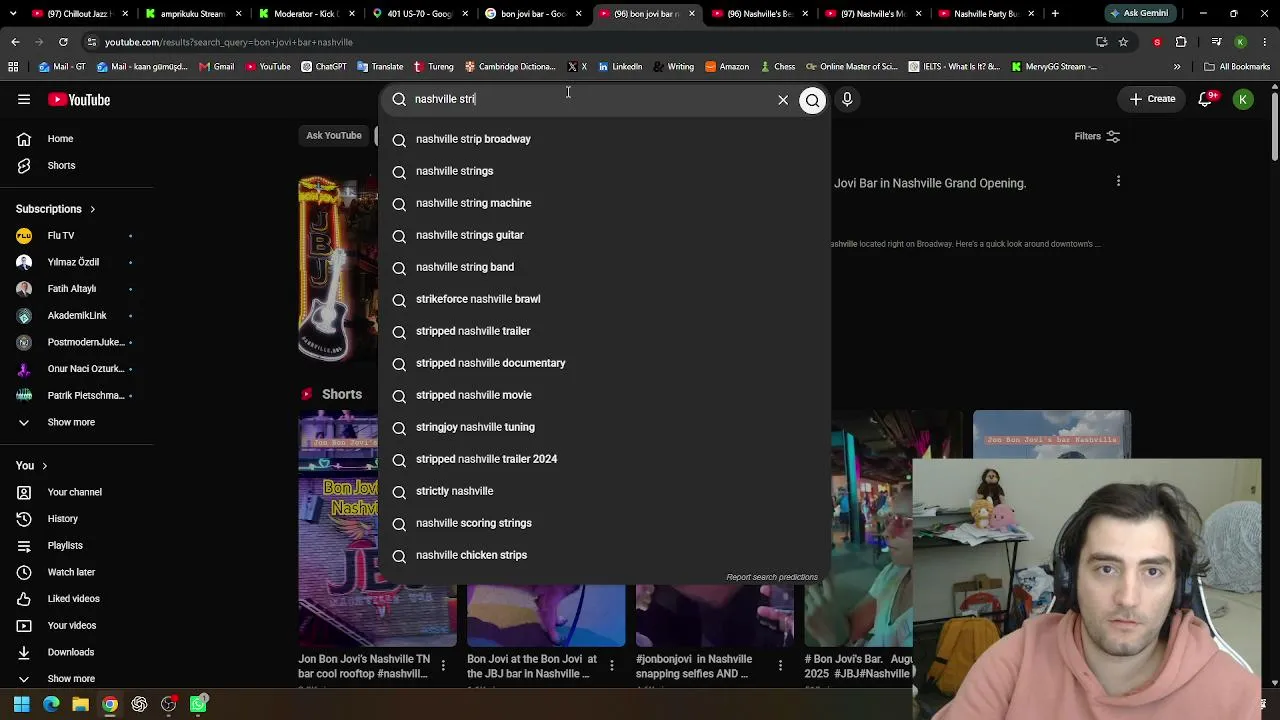The image size is (1280, 720).
Task: Open WhatsApp from the taskbar
Action: tap(198, 704)
